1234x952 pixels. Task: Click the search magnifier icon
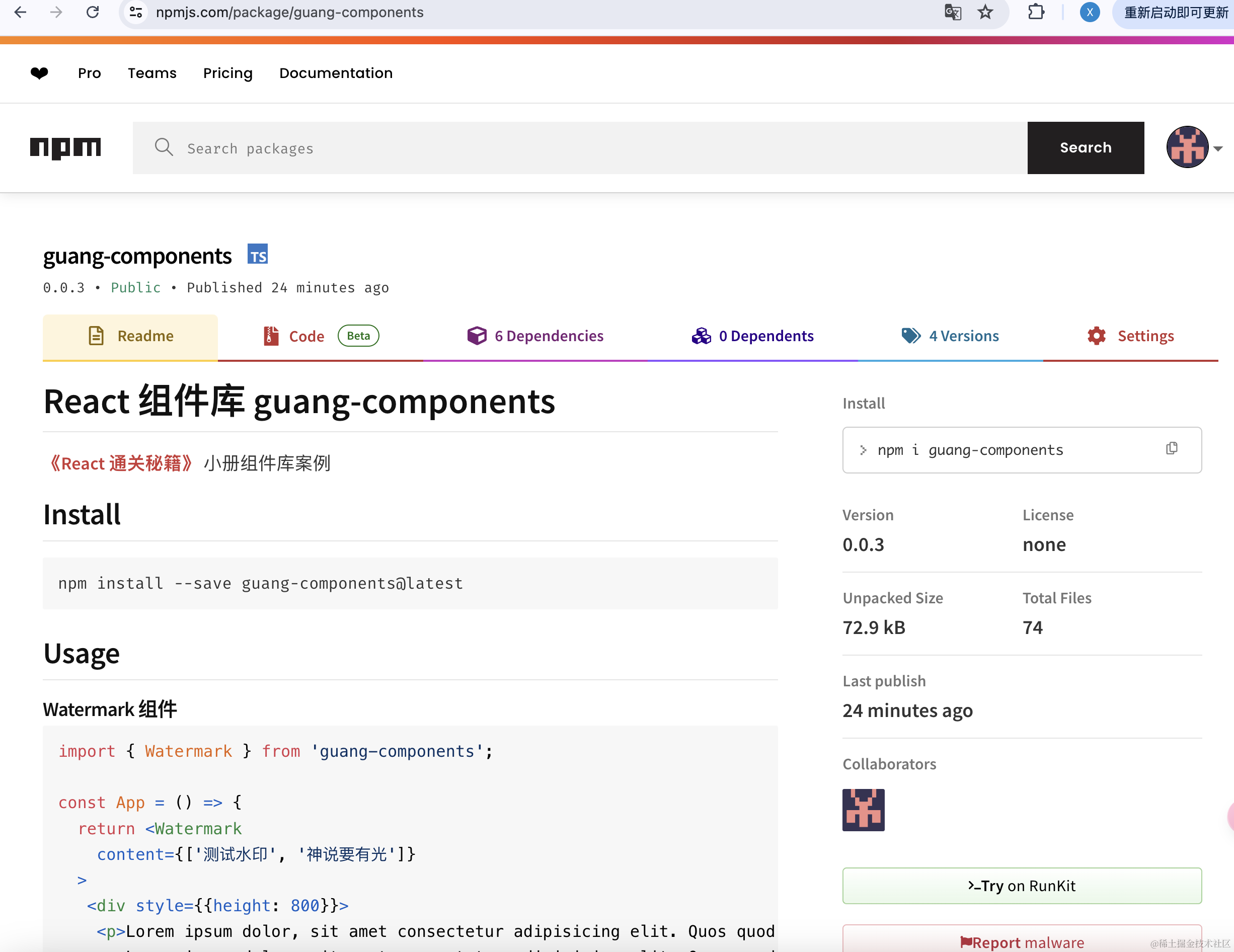(164, 147)
